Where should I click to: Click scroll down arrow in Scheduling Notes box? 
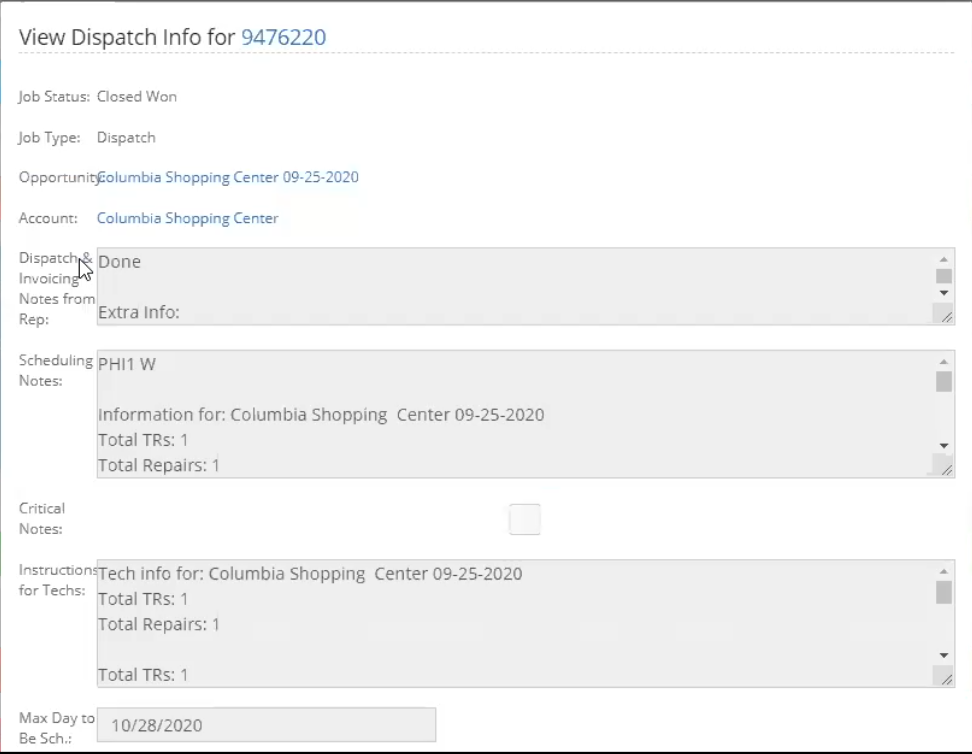[x=943, y=445]
